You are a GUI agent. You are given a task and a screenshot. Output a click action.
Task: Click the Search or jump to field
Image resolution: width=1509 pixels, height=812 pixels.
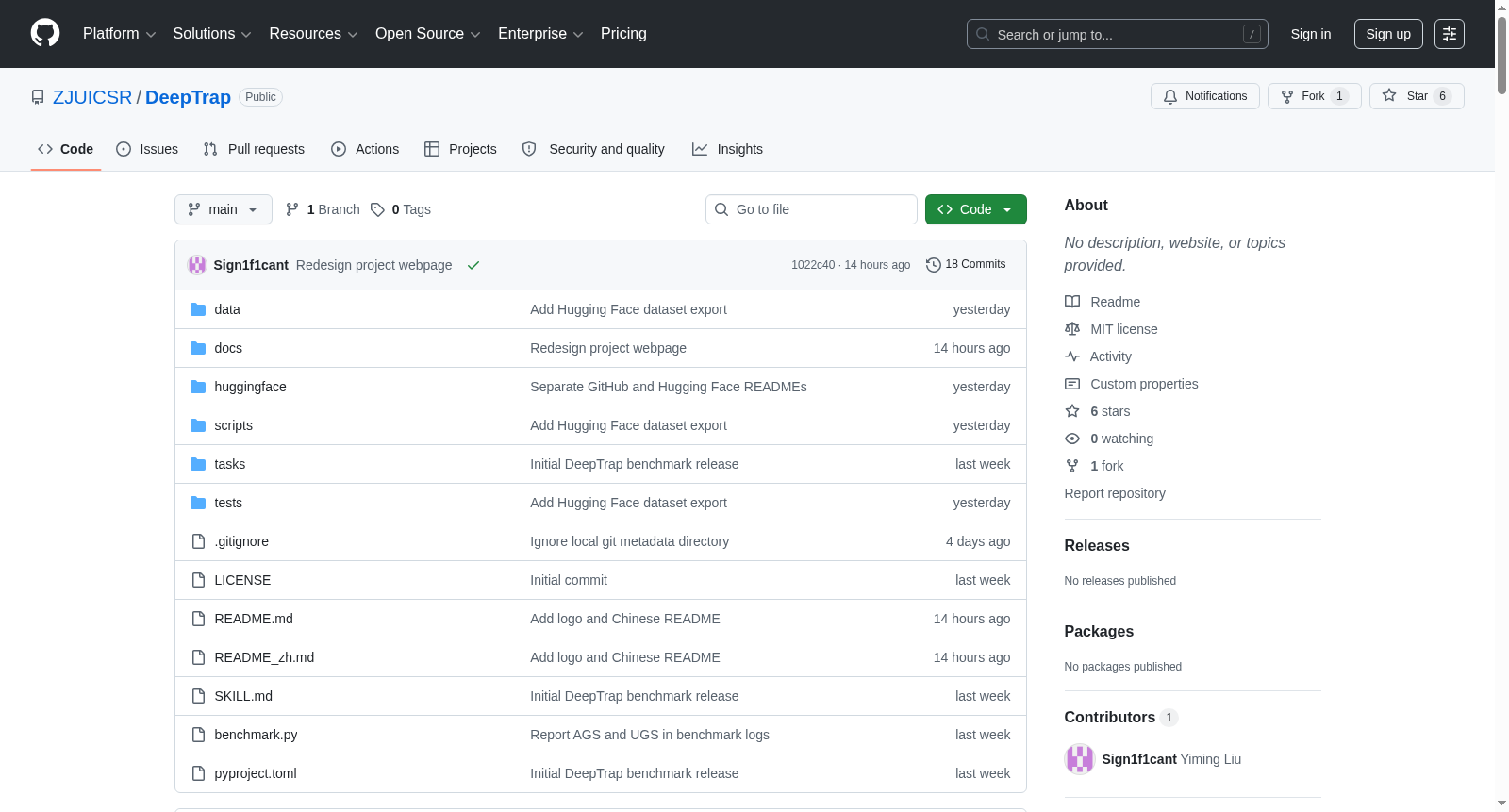(1118, 34)
